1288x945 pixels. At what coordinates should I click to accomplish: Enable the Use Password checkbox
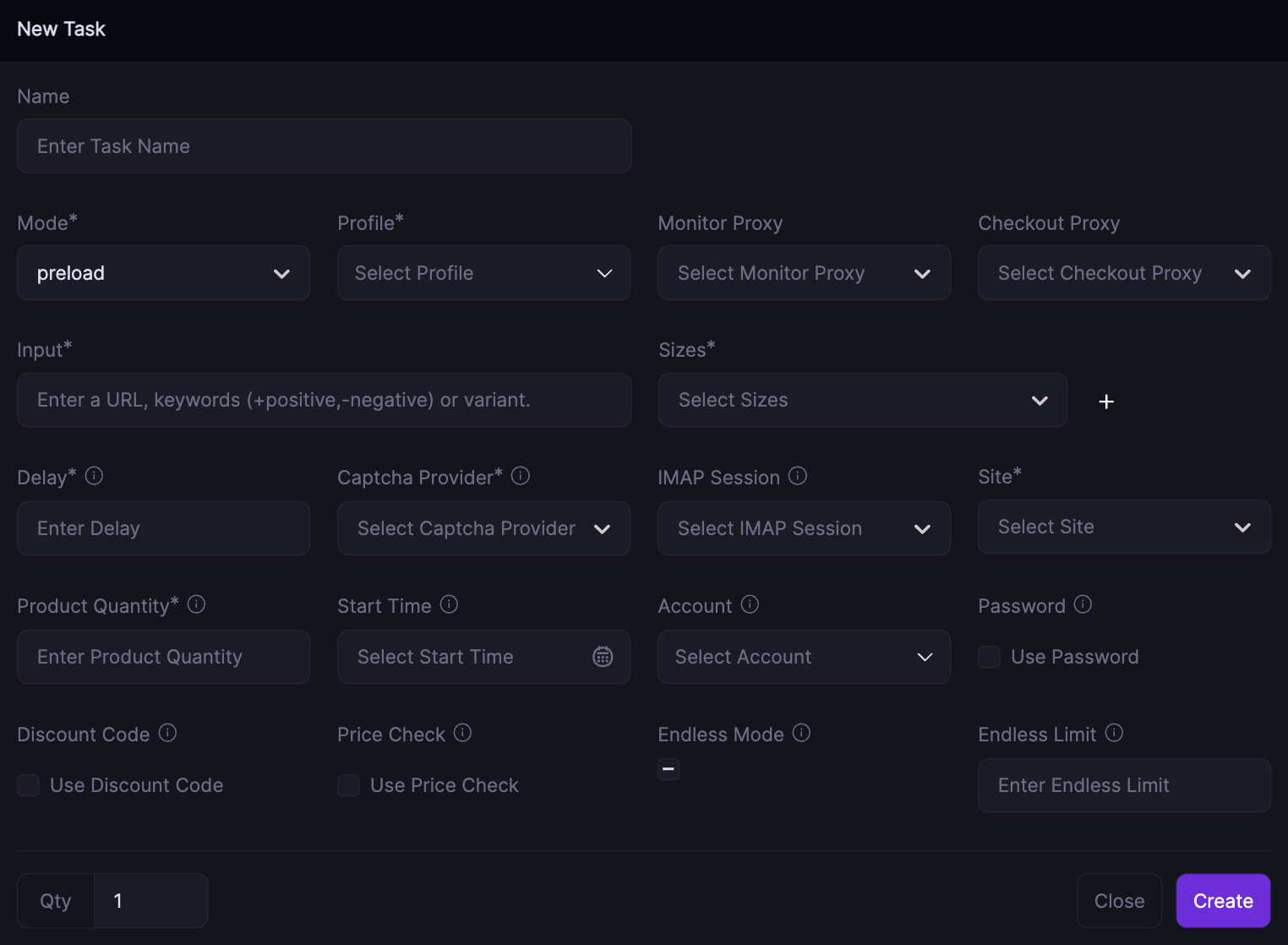click(x=989, y=657)
